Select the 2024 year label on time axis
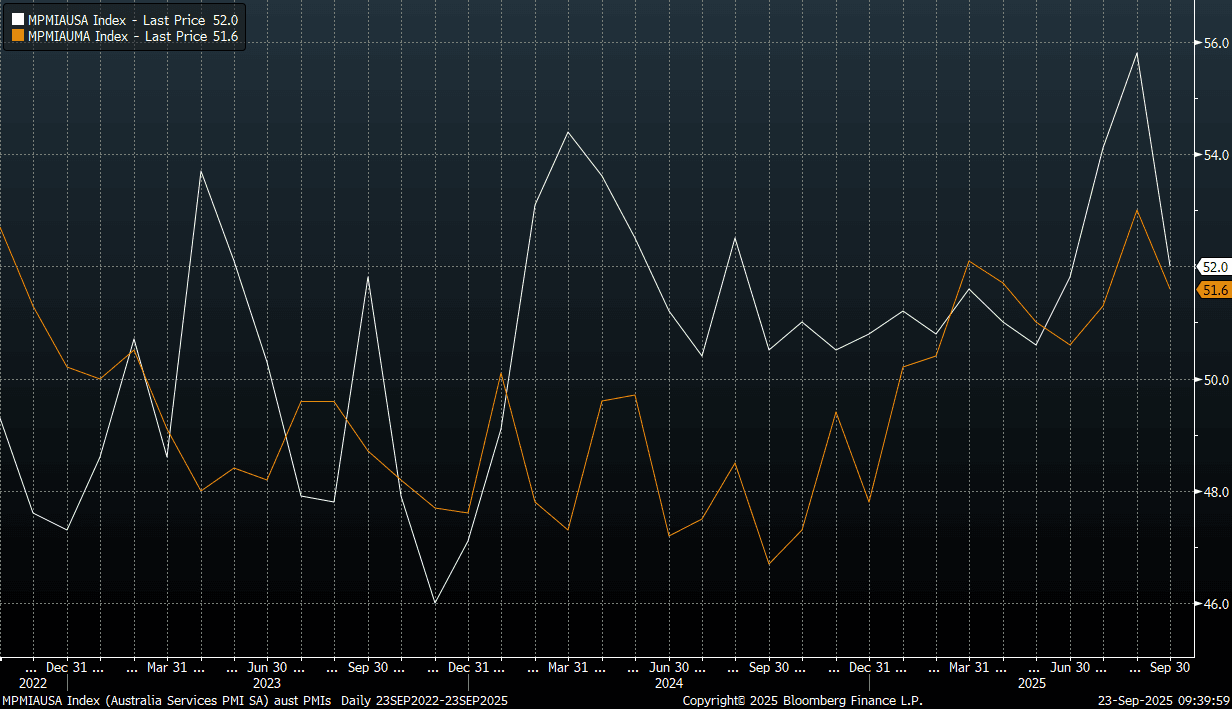Viewport: 1232px width, 709px height. pyautogui.click(x=668, y=683)
